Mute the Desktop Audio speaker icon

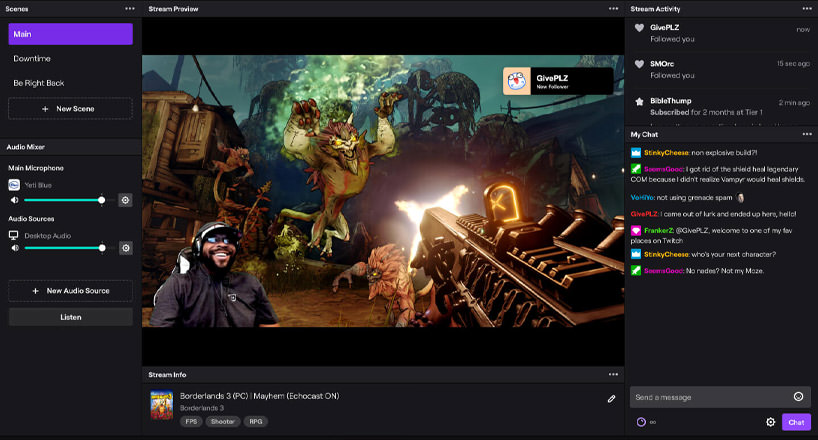(x=15, y=248)
